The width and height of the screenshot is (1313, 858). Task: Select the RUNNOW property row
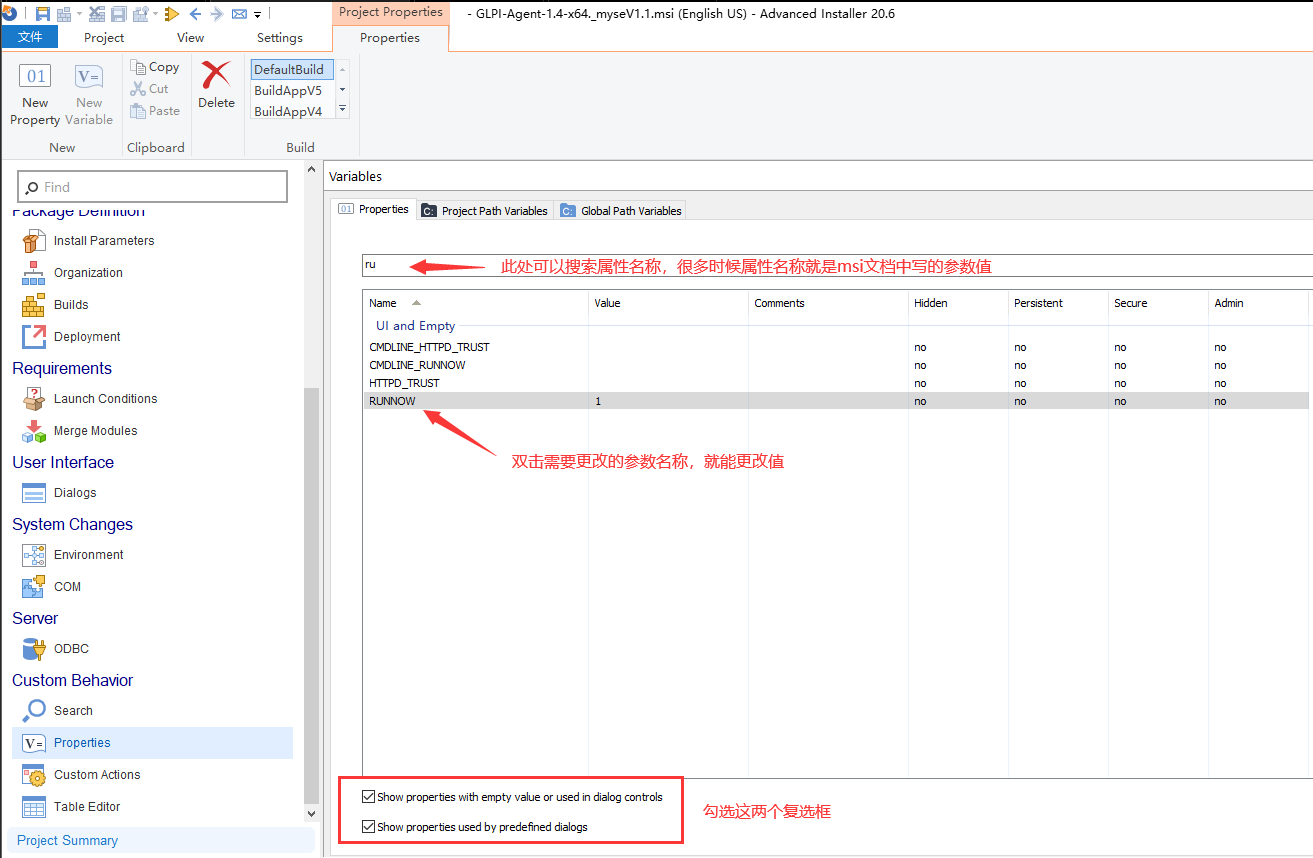coord(836,401)
